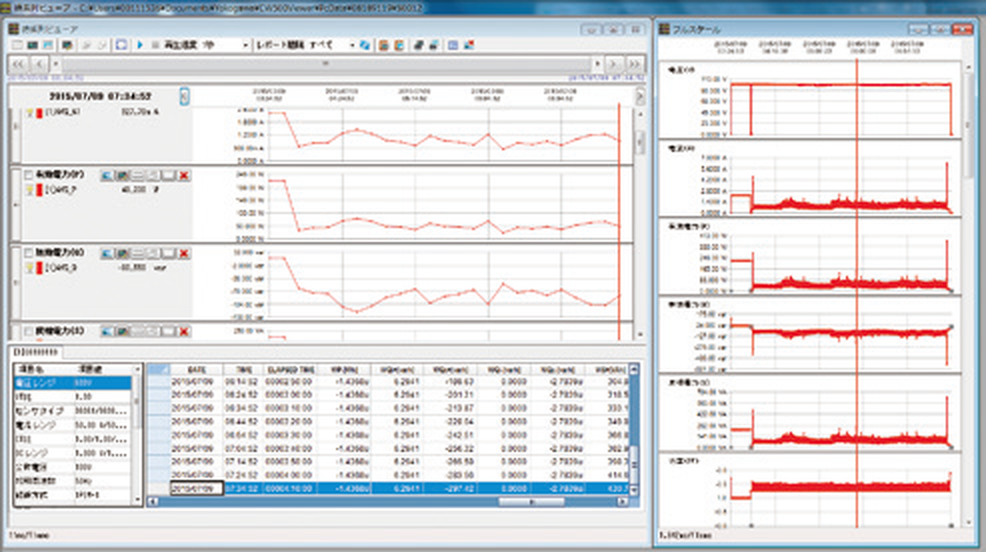986x552 pixels.
Task: Click the time scrollbar thumb in the navigation bar
Action: [x=325, y=64]
